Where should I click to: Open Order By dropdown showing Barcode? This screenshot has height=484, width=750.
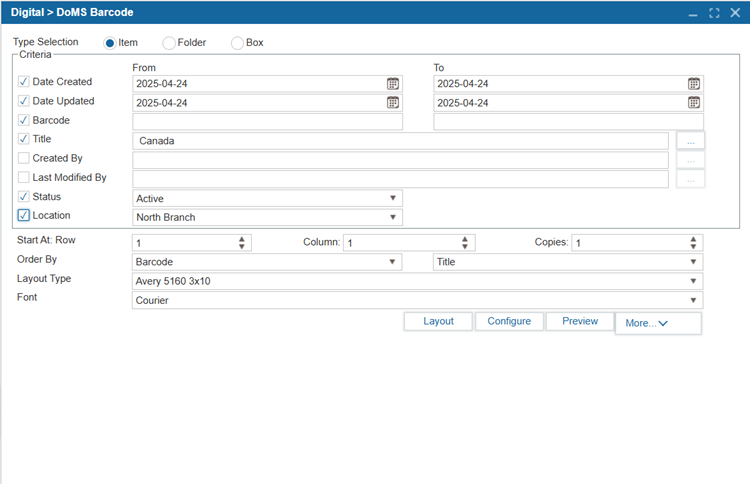pos(267,262)
